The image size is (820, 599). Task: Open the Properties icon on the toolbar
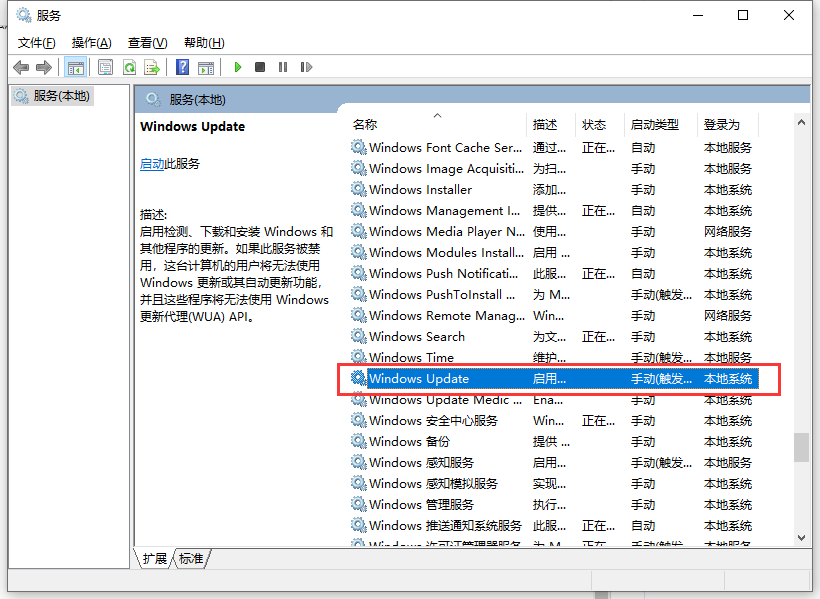(105, 66)
